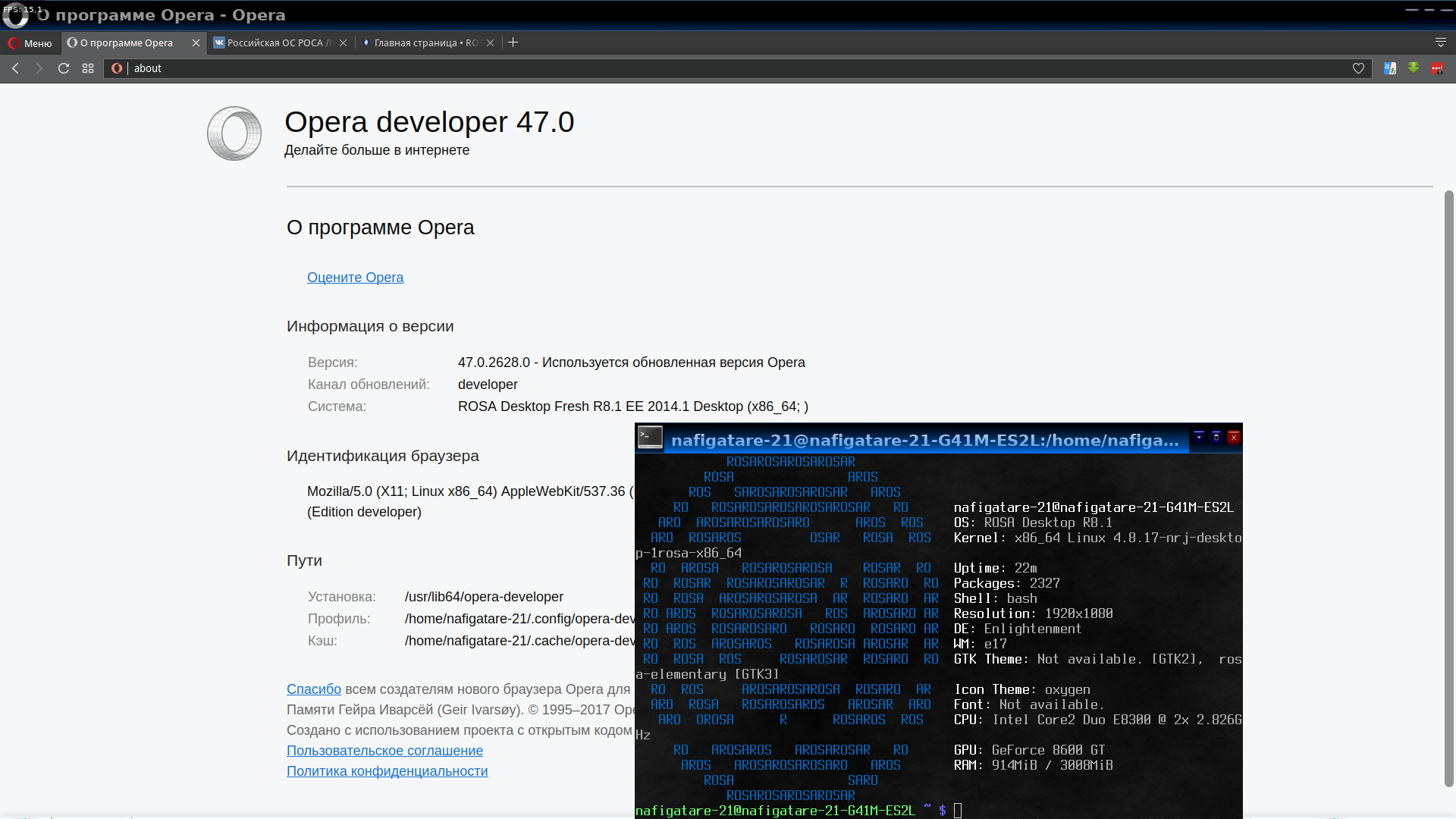This screenshot has height=819, width=1456.
Task: Click the Оцените Opera link
Action: click(x=355, y=278)
